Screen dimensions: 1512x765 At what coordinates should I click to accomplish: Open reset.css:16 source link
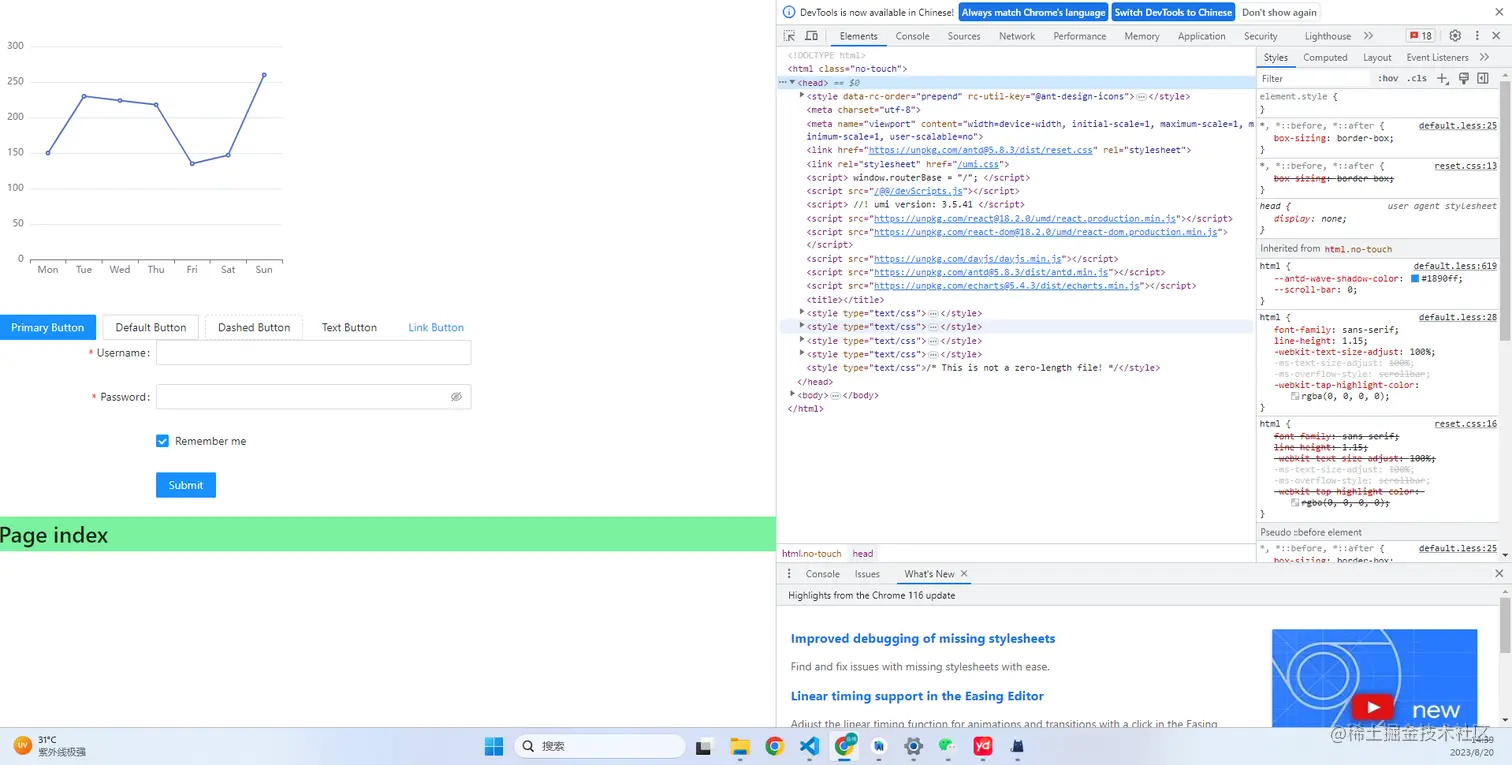1465,424
